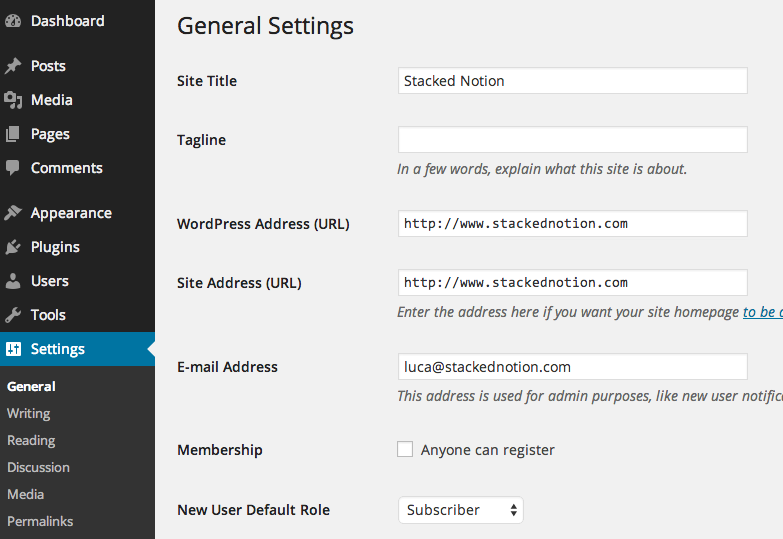Click the Plugins plug icon

coord(13,247)
